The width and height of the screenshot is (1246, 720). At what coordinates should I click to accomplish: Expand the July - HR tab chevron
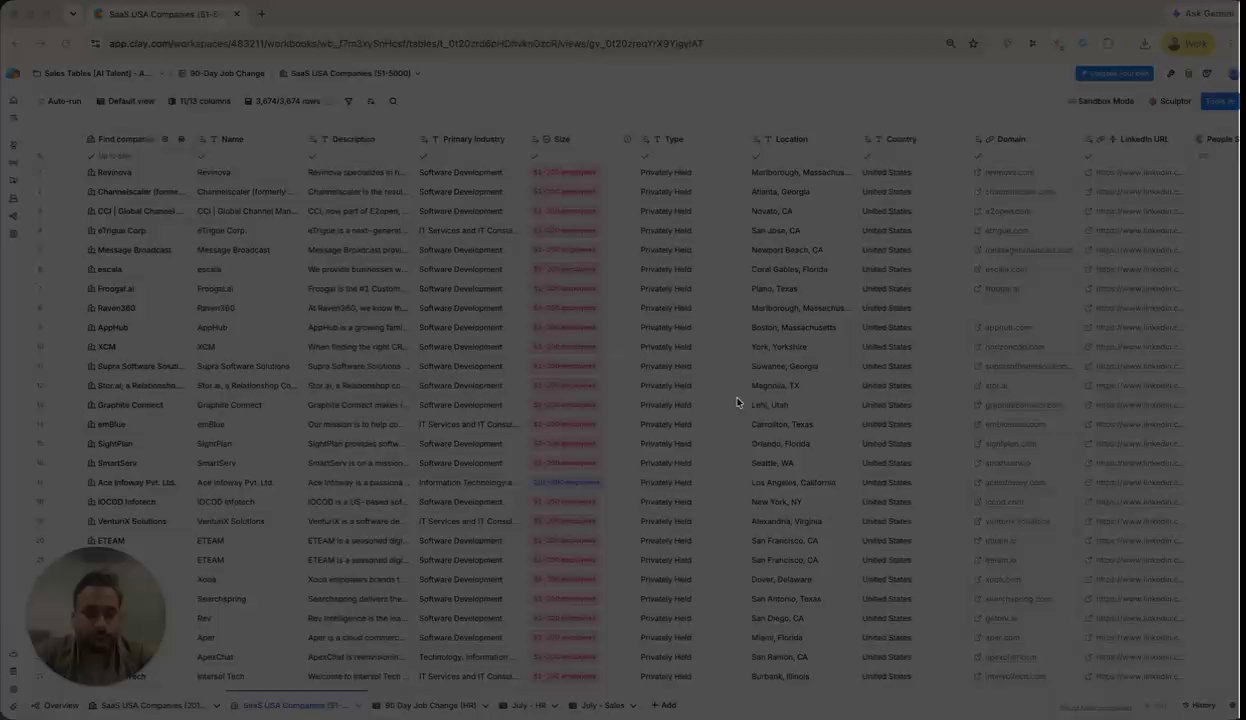[556, 706]
